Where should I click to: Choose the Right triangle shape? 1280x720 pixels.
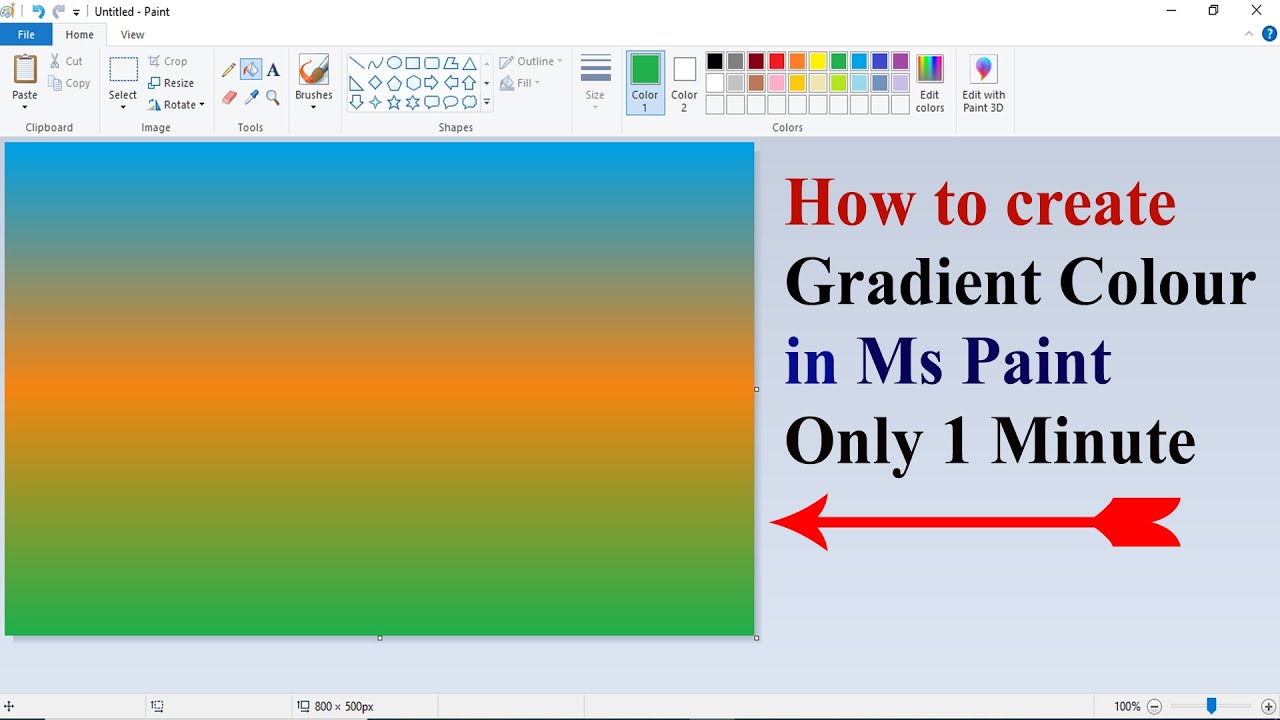click(356, 83)
